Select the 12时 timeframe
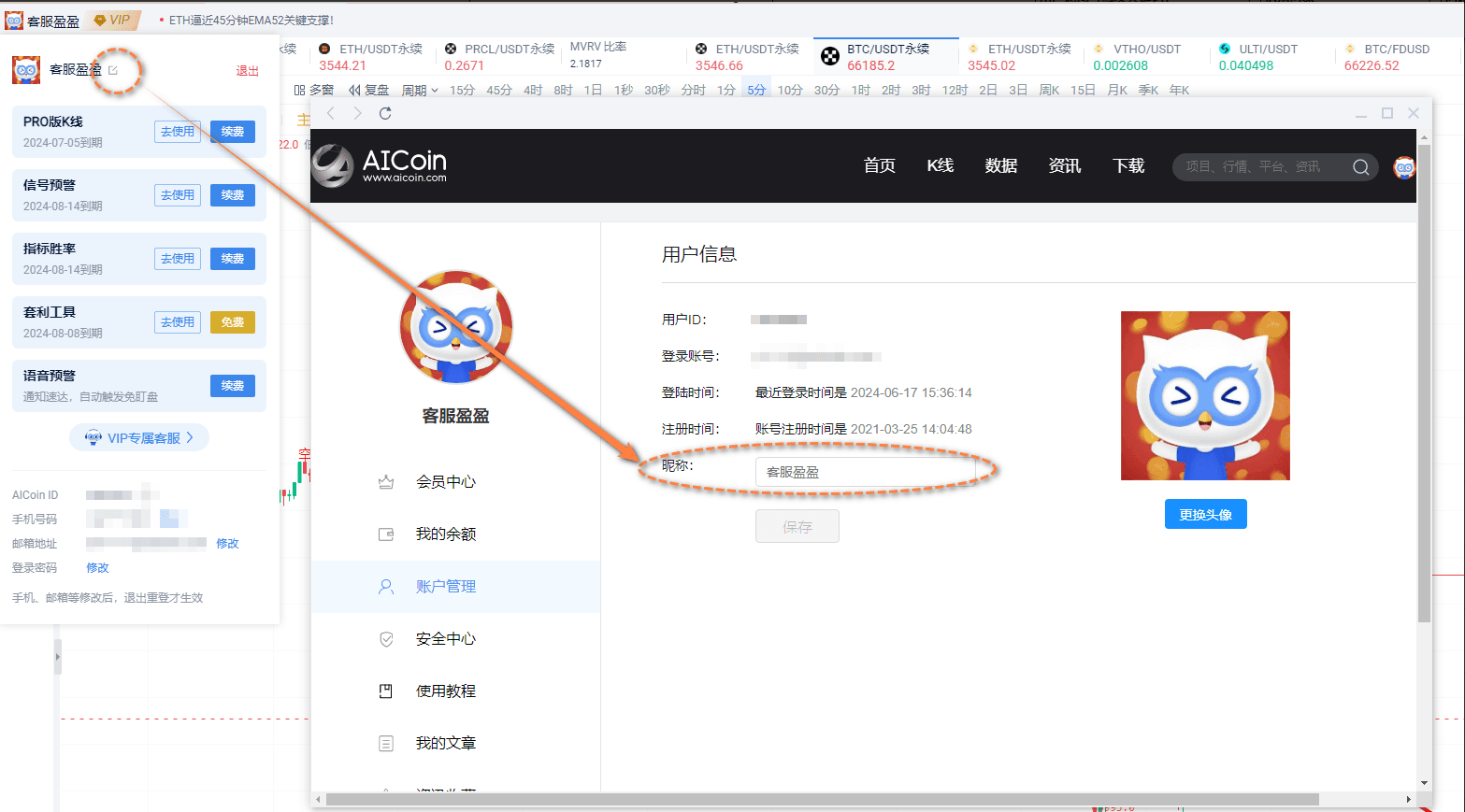This screenshot has width=1465, height=812. tap(955, 91)
